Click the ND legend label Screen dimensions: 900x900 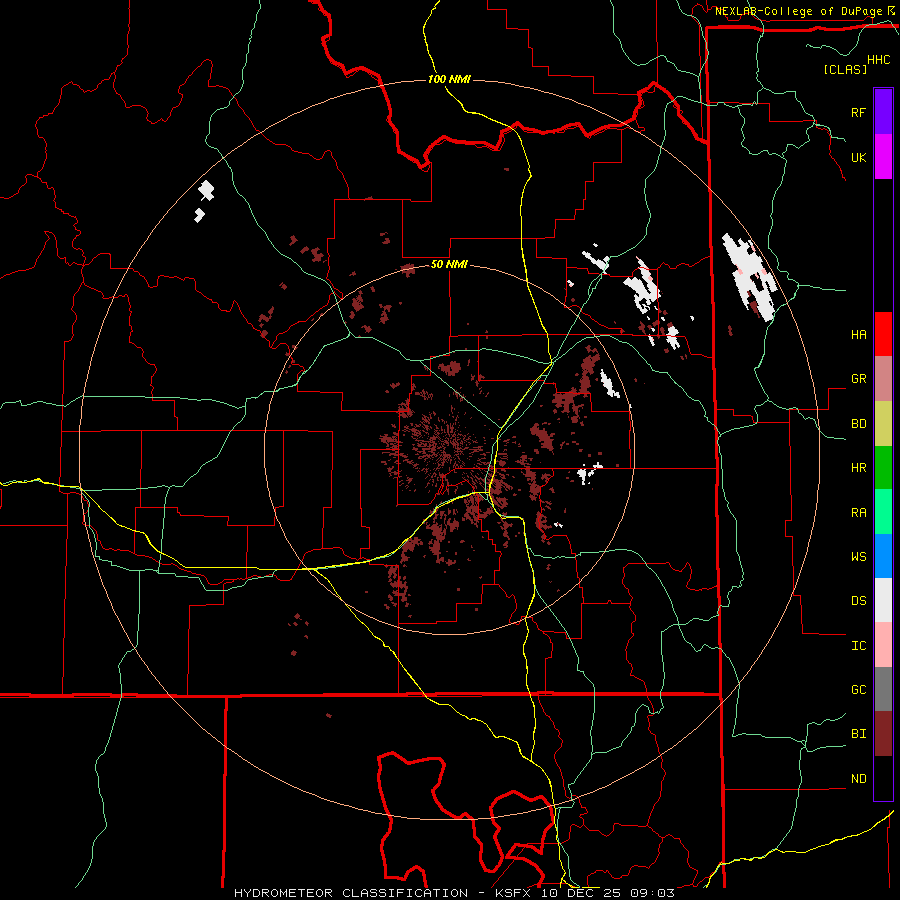click(858, 779)
